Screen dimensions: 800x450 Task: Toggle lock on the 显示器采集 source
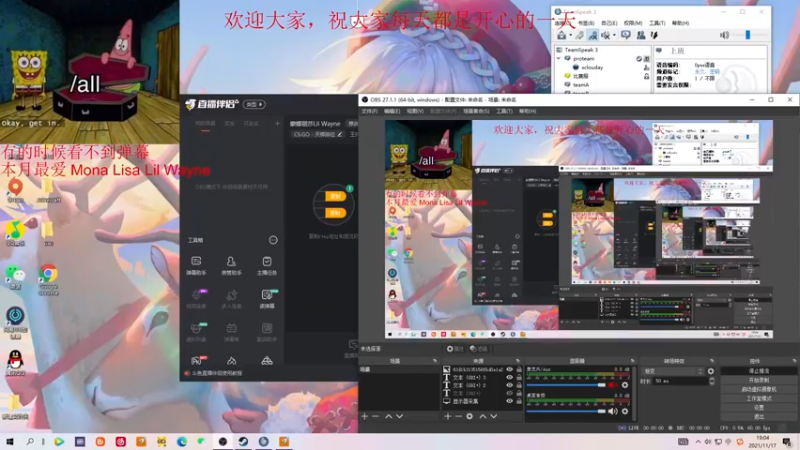click(519, 401)
